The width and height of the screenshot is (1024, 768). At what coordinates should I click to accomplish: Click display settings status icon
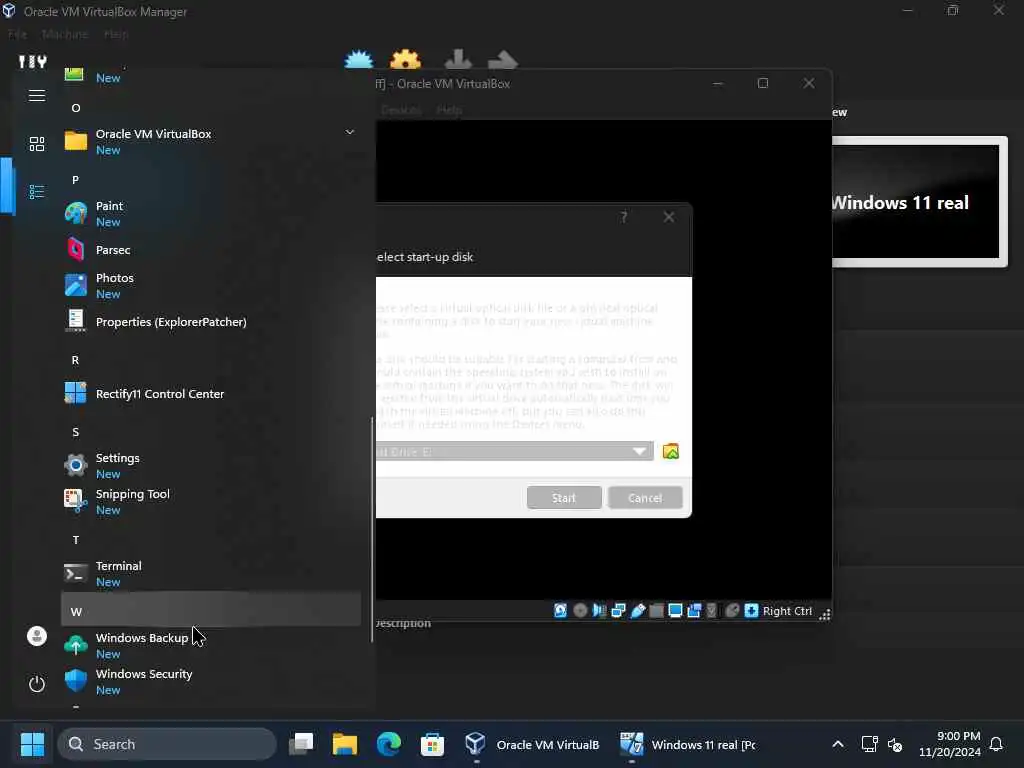click(675, 611)
